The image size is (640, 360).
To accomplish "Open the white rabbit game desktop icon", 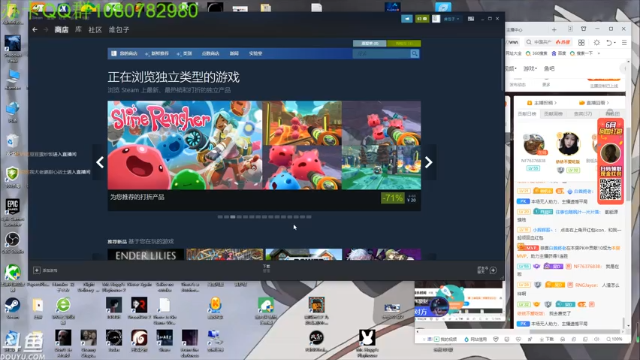I will [x=367, y=338].
